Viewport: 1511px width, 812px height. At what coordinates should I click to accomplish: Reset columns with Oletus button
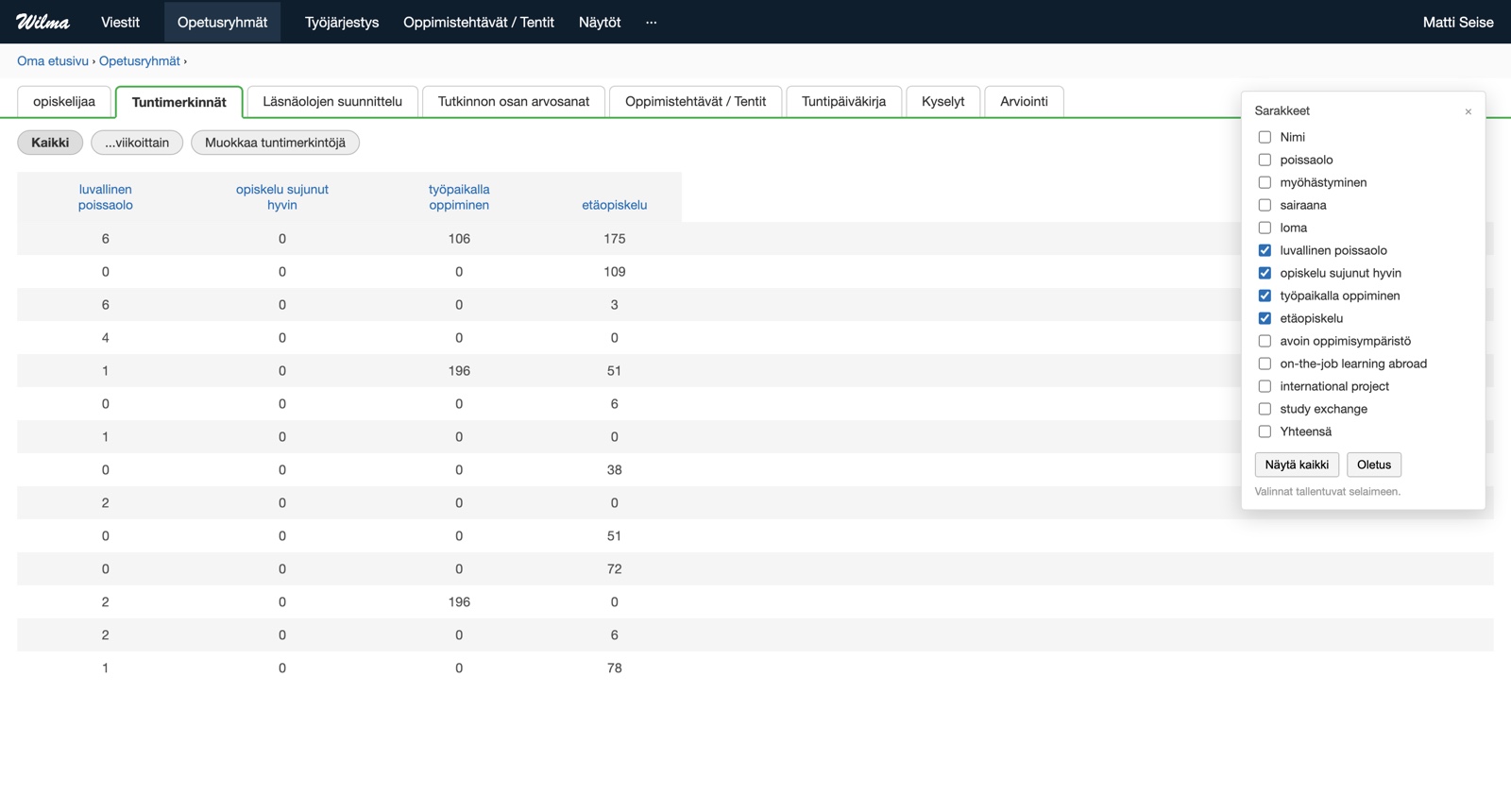[x=1374, y=465]
